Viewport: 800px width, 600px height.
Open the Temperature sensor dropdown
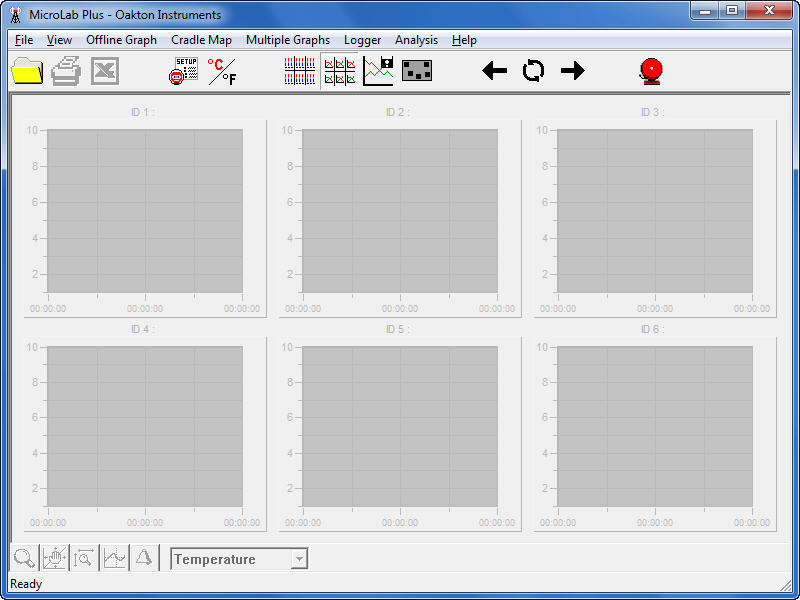coord(239,559)
